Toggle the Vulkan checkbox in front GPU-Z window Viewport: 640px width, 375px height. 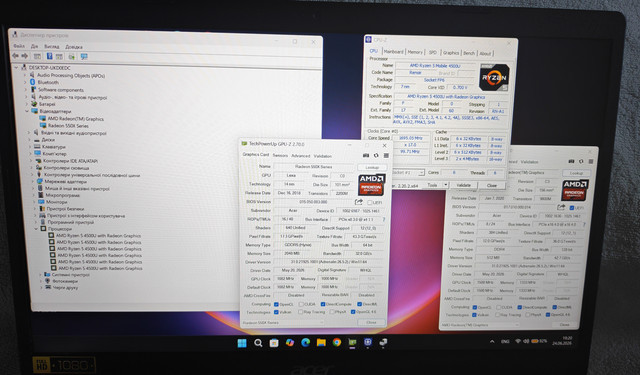tap(276, 312)
